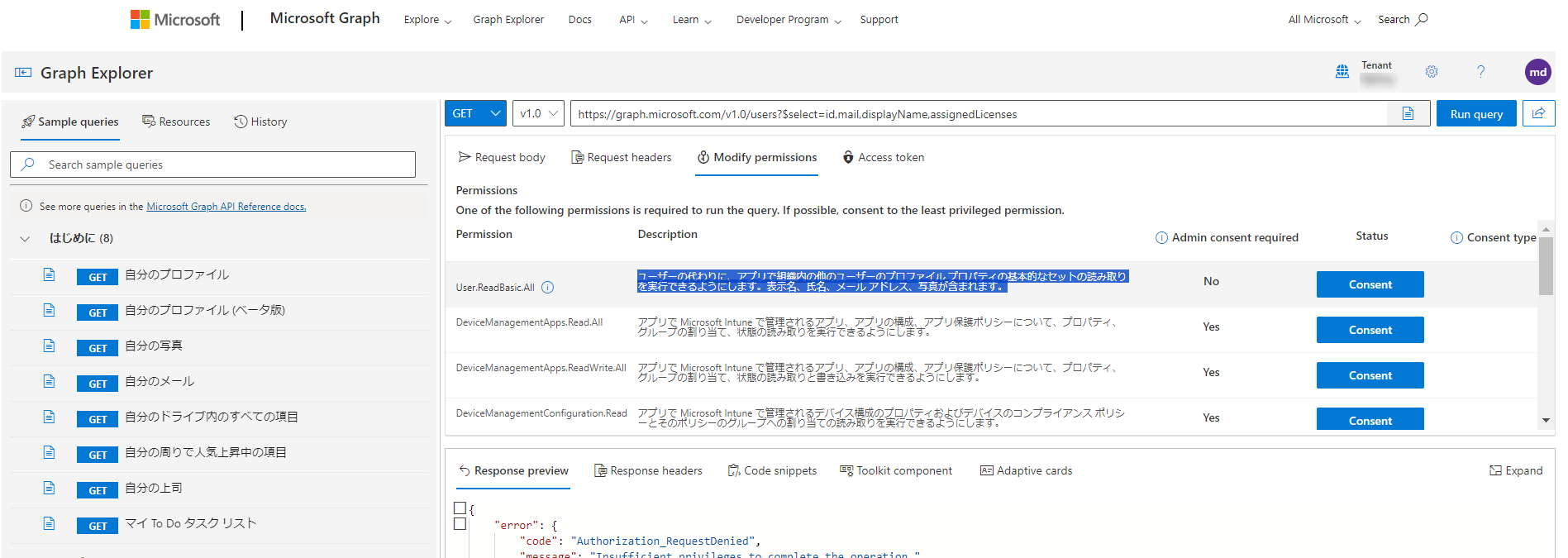Open the Microsoft Graph API Reference docs link
This screenshot has width=1568, height=558.
[226, 207]
